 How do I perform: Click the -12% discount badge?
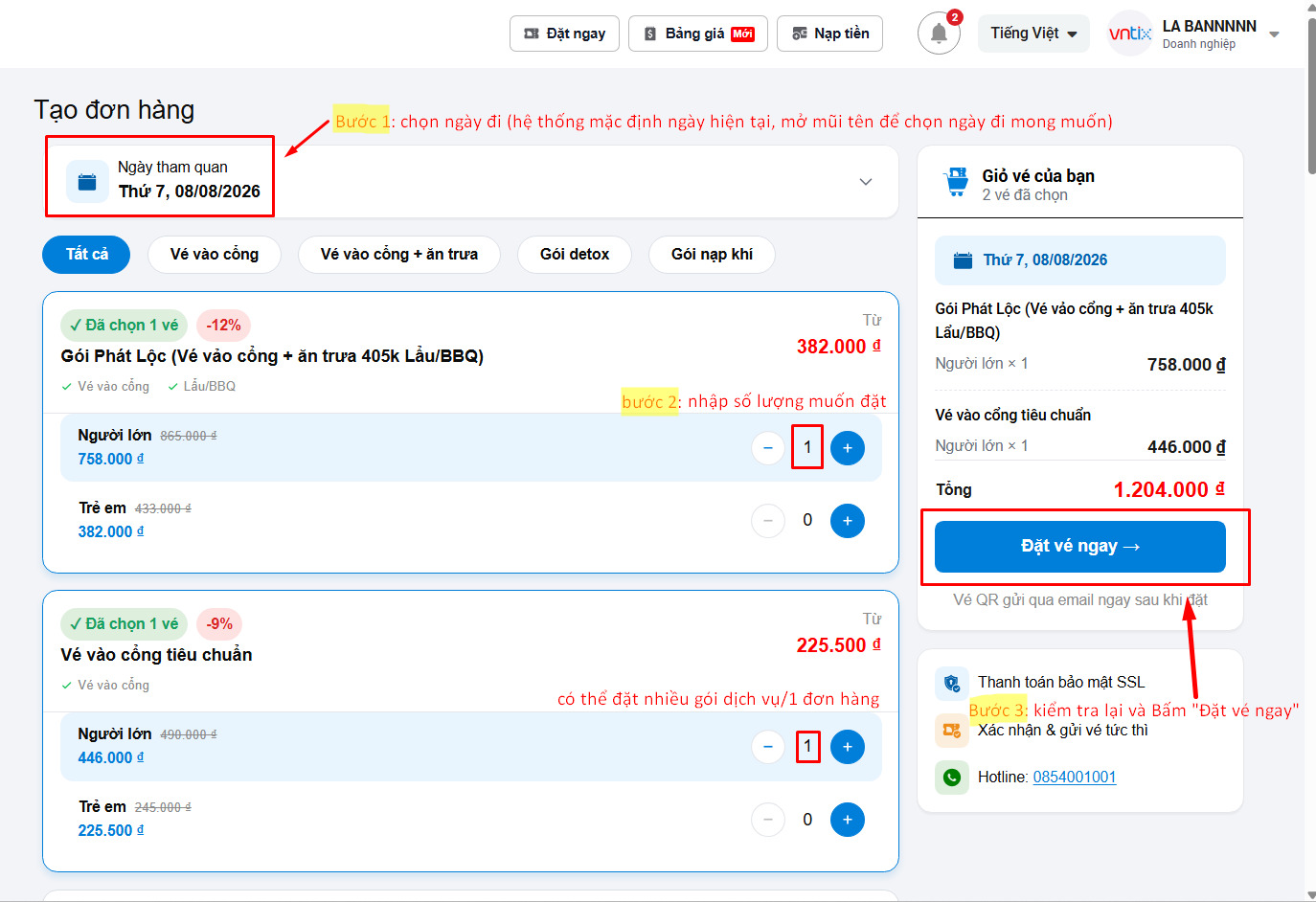click(223, 326)
